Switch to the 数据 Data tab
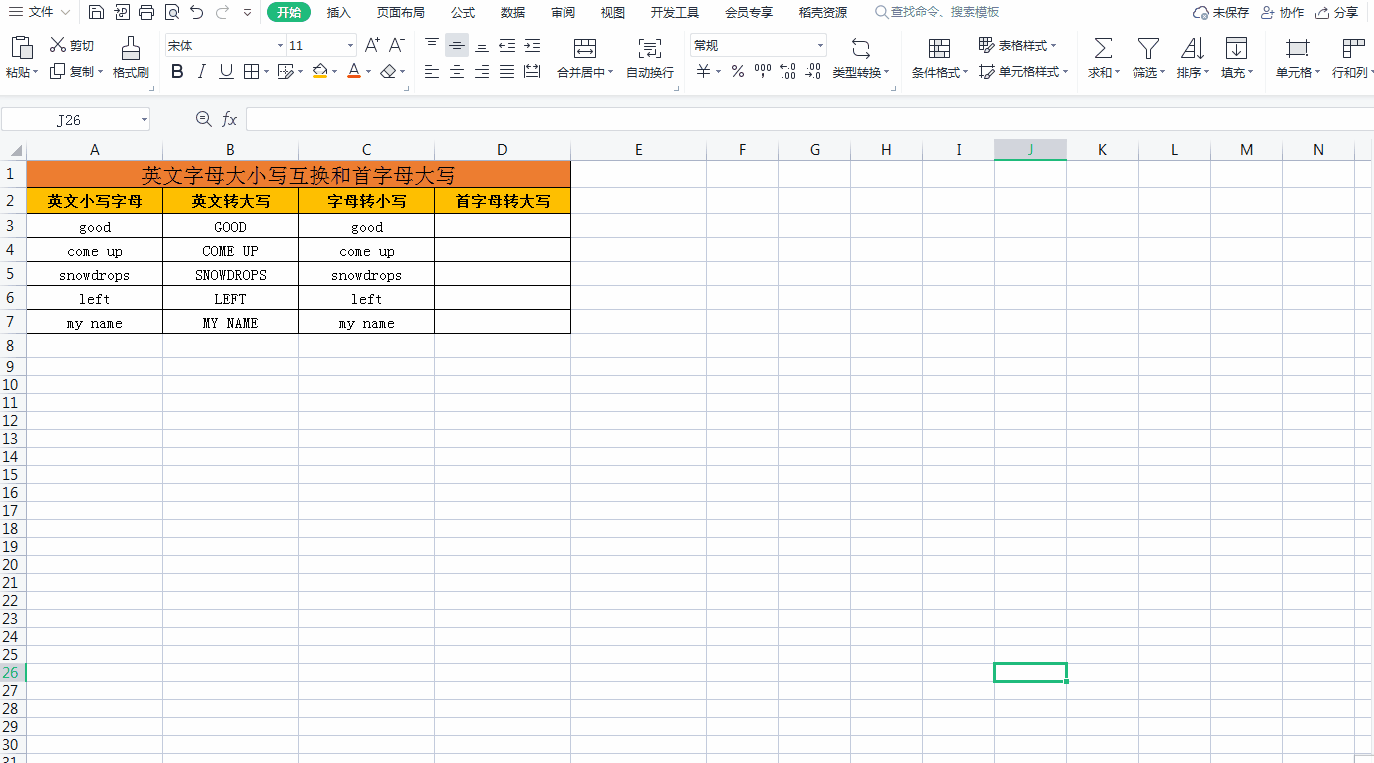Screen dimensions: 1374x763 click(x=513, y=13)
